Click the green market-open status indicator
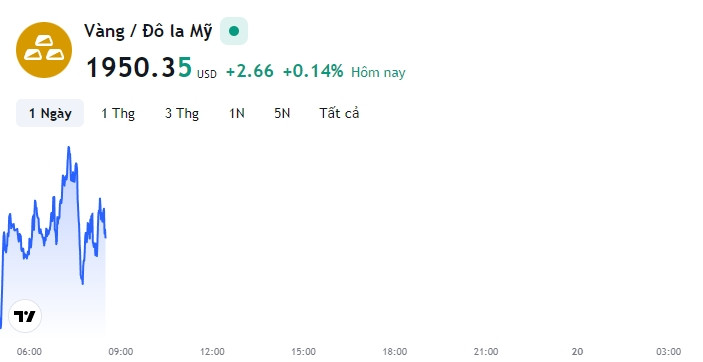703x362 pixels. 234,31
